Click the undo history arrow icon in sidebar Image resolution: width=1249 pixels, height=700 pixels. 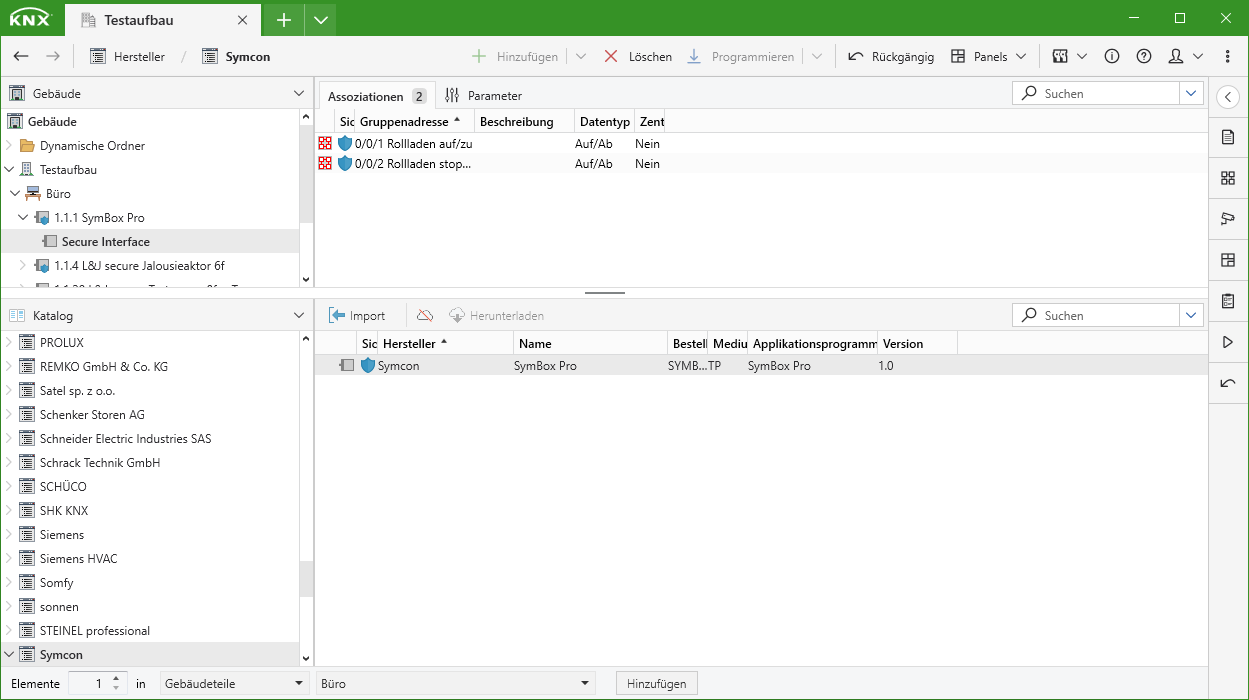(1228, 383)
